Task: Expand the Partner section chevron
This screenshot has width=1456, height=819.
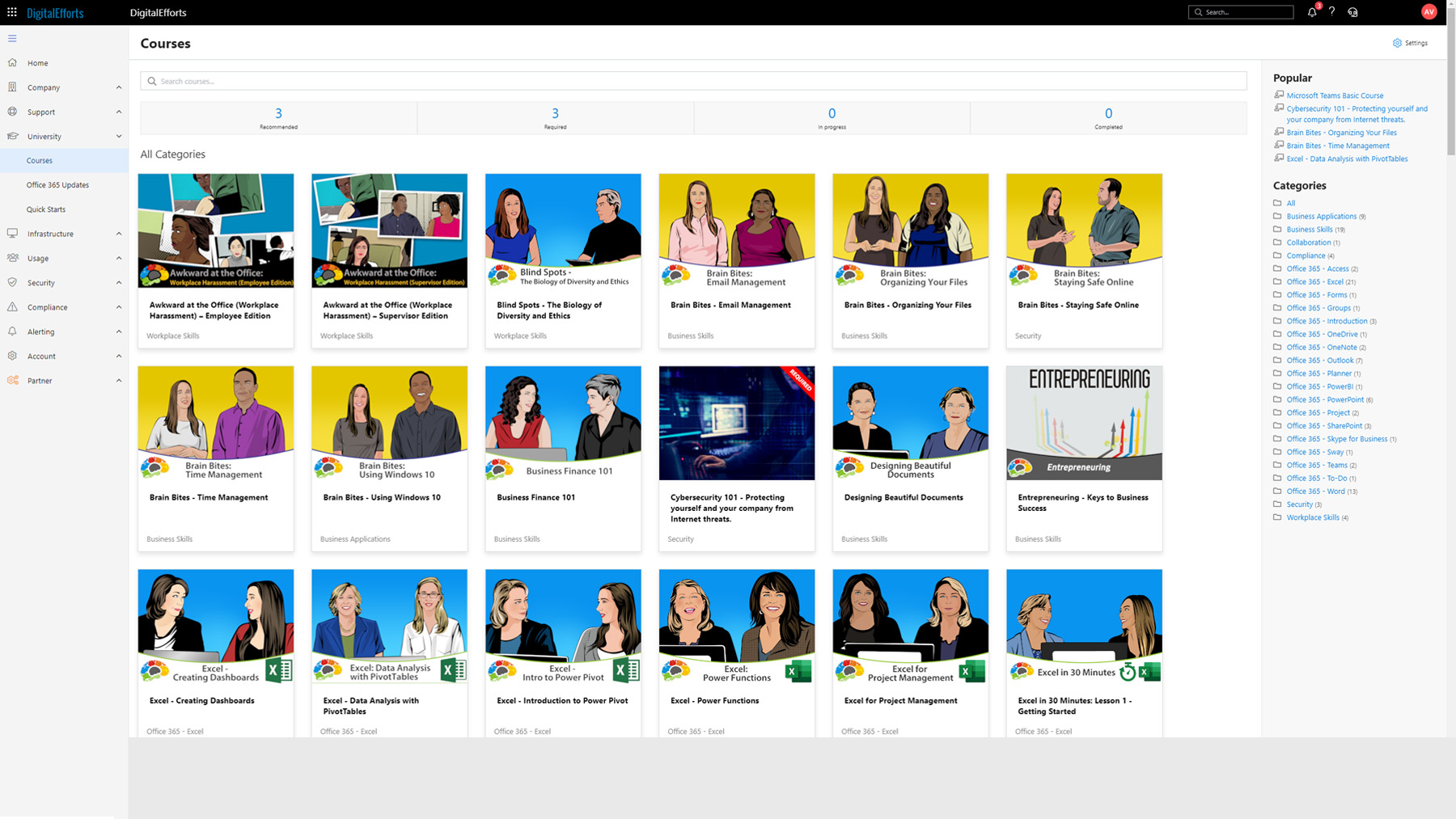Action: pos(119,381)
